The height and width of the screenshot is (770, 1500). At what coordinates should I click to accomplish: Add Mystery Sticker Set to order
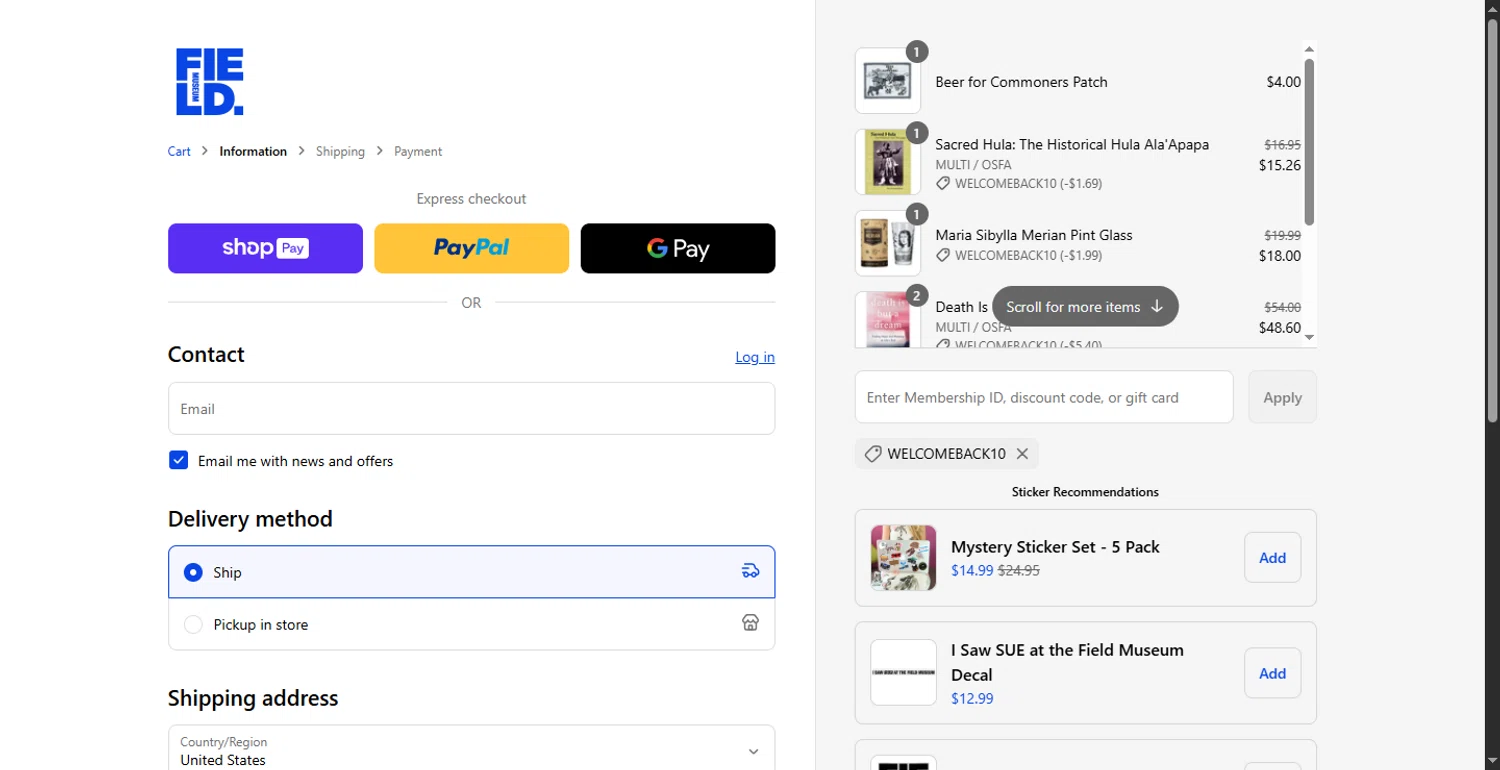[1272, 557]
